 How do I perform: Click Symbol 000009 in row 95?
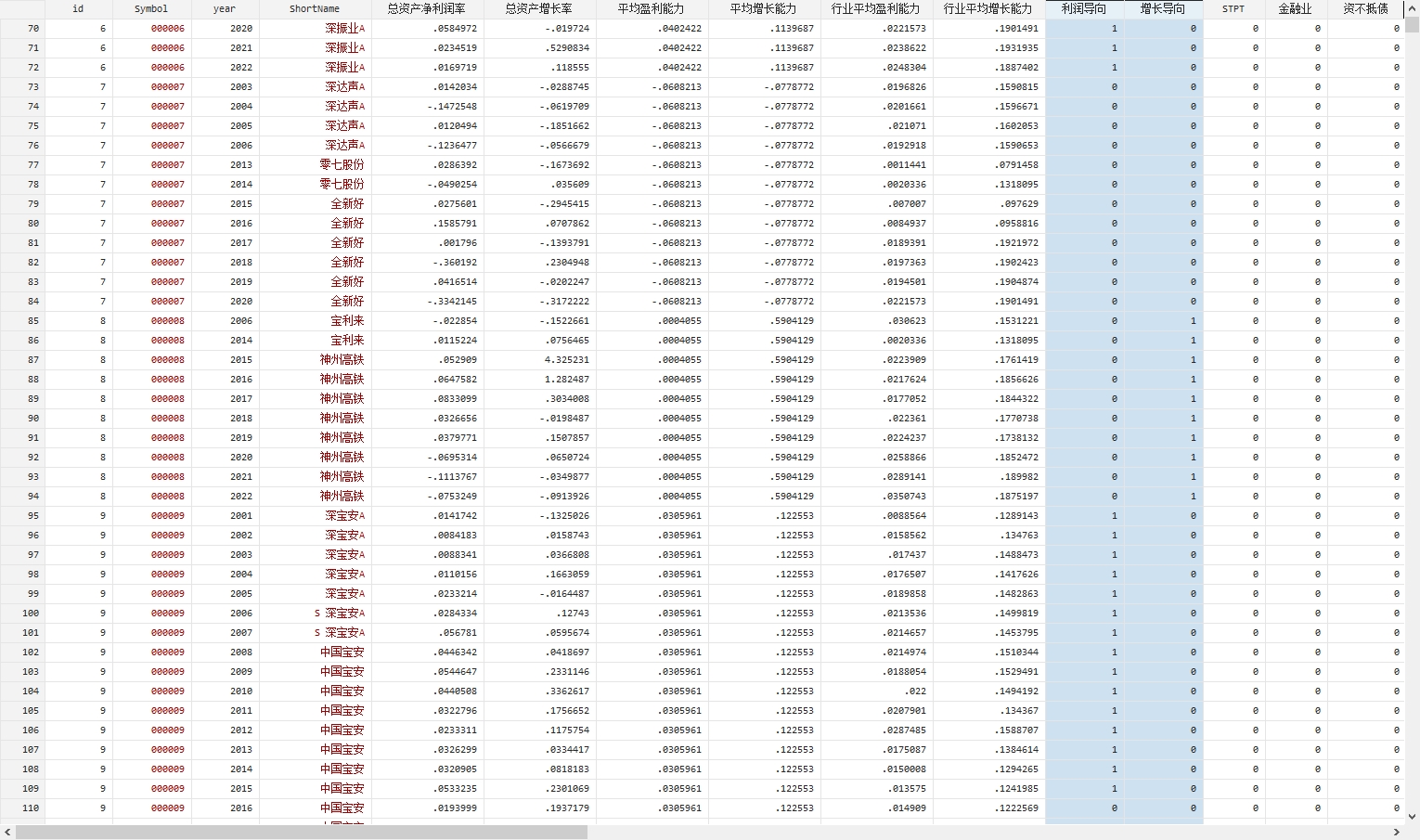(151, 516)
